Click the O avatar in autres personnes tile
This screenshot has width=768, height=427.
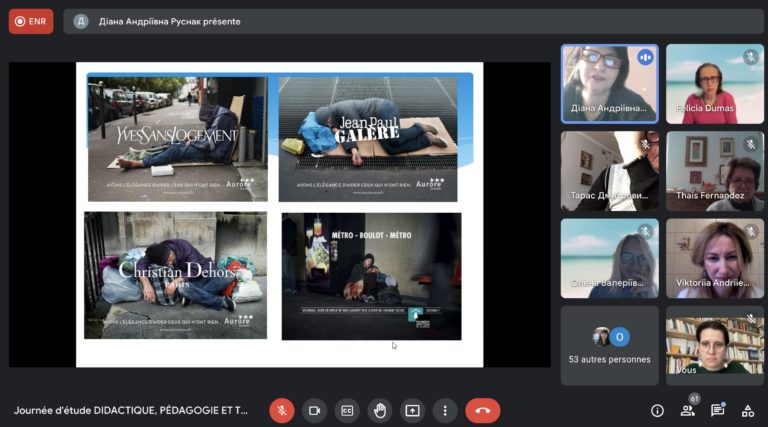(620, 337)
